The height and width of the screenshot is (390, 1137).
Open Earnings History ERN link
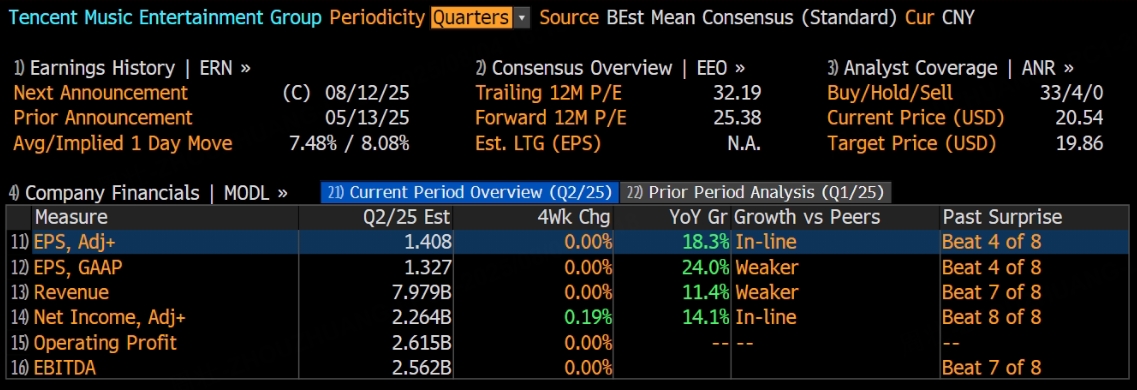132,69
